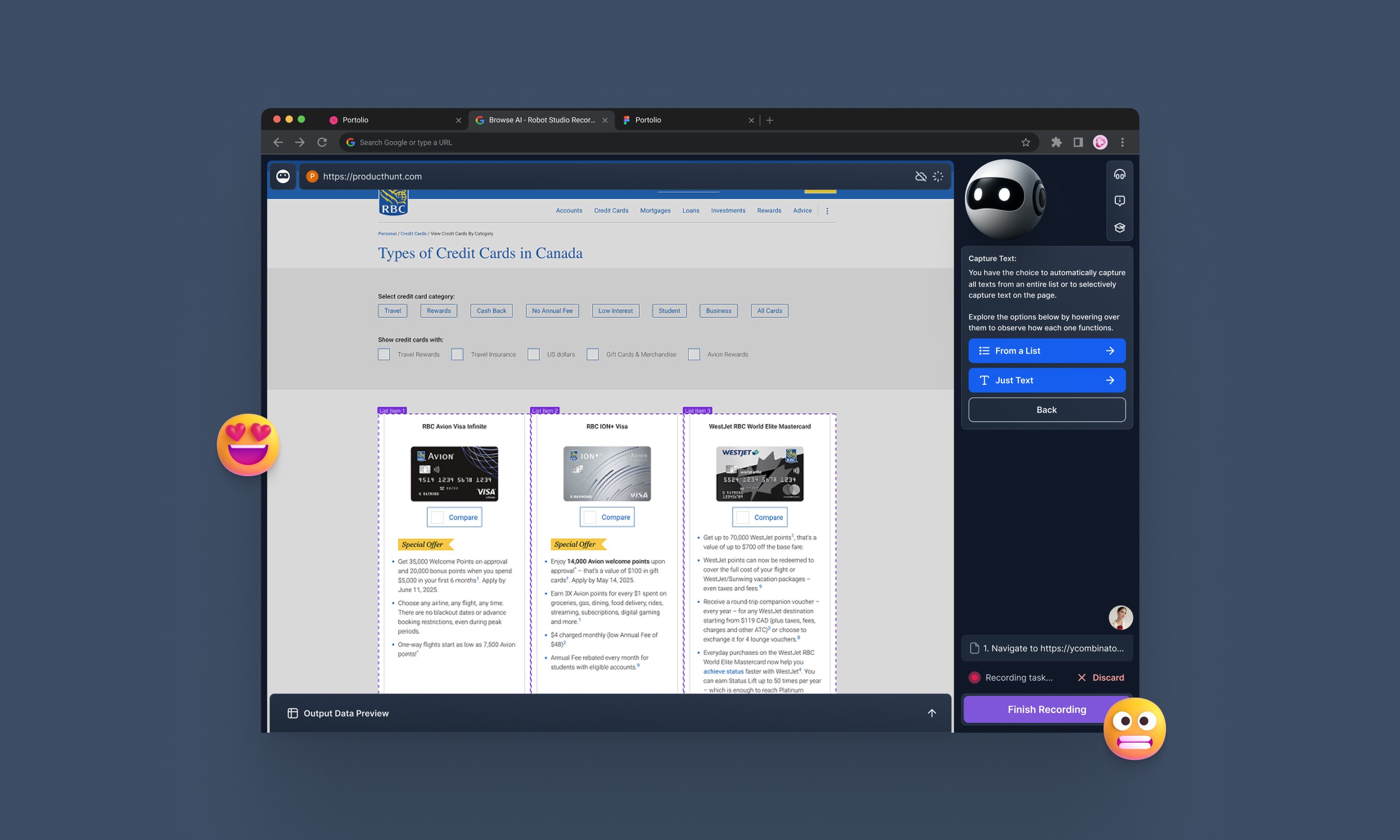Expand the Output Data Preview panel
1400x840 pixels.
pyautogui.click(x=931, y=713)
